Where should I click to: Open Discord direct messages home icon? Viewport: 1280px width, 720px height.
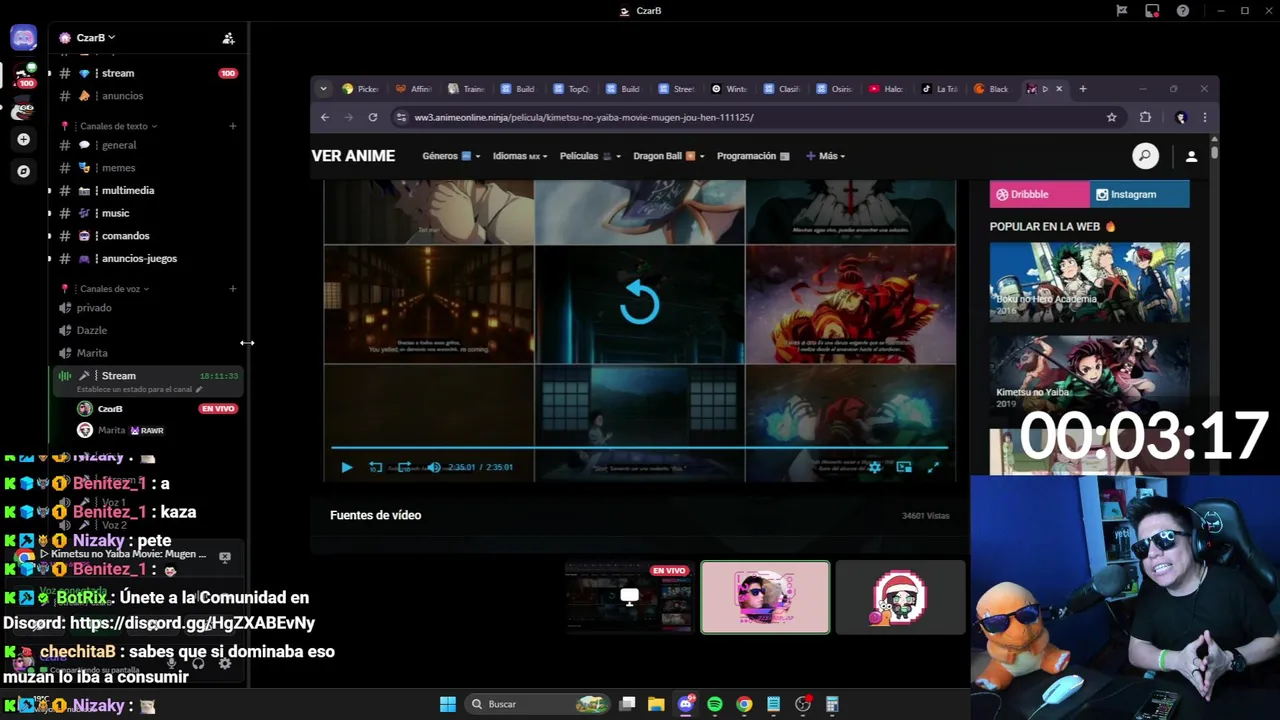click(24, 38)
